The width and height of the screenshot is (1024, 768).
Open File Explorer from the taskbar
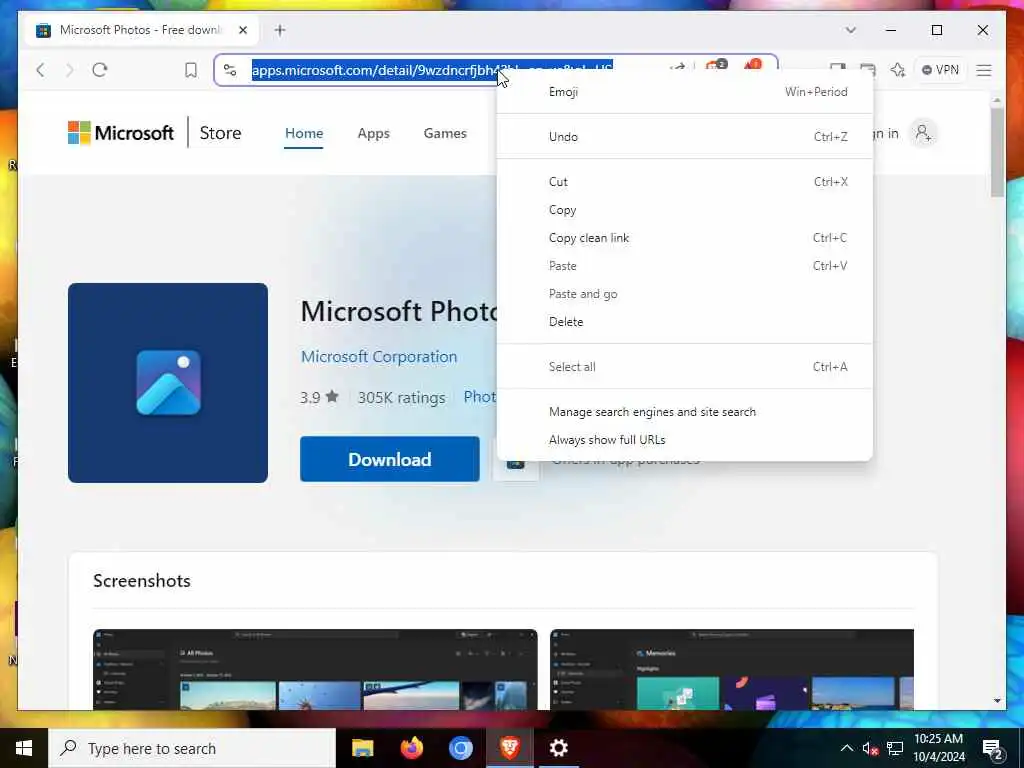click(x=362, y=748)
